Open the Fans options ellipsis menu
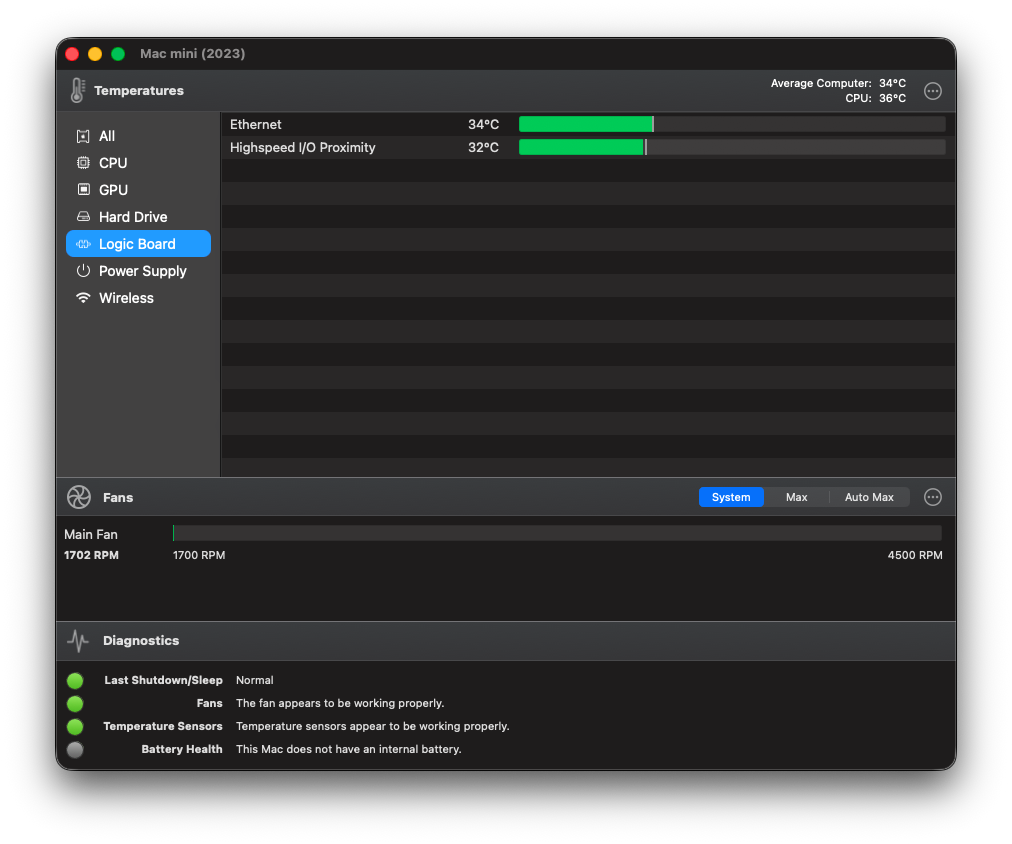1012x844 pixels. (933, 497)
